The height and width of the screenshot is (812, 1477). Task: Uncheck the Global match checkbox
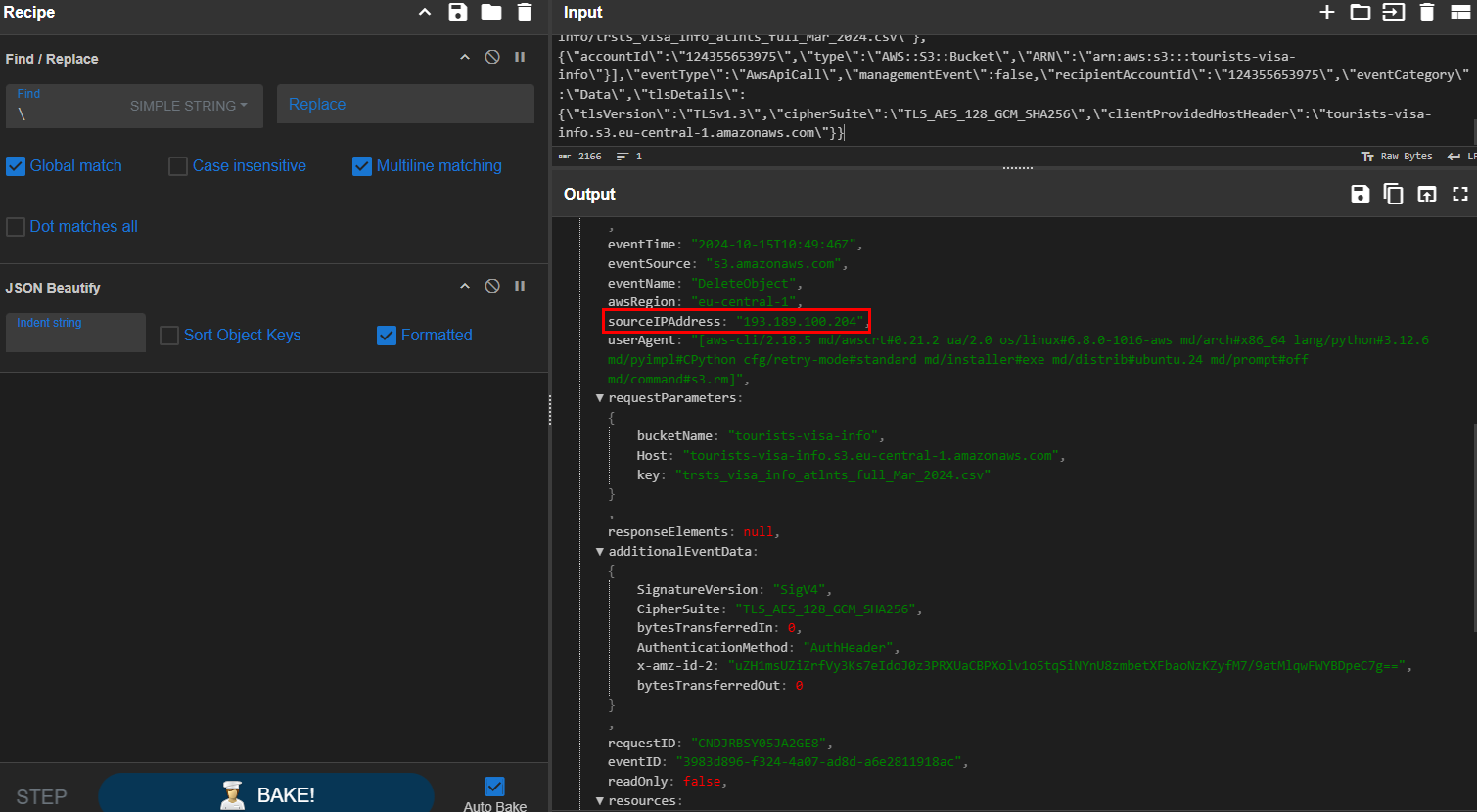[x=16, y=166]
